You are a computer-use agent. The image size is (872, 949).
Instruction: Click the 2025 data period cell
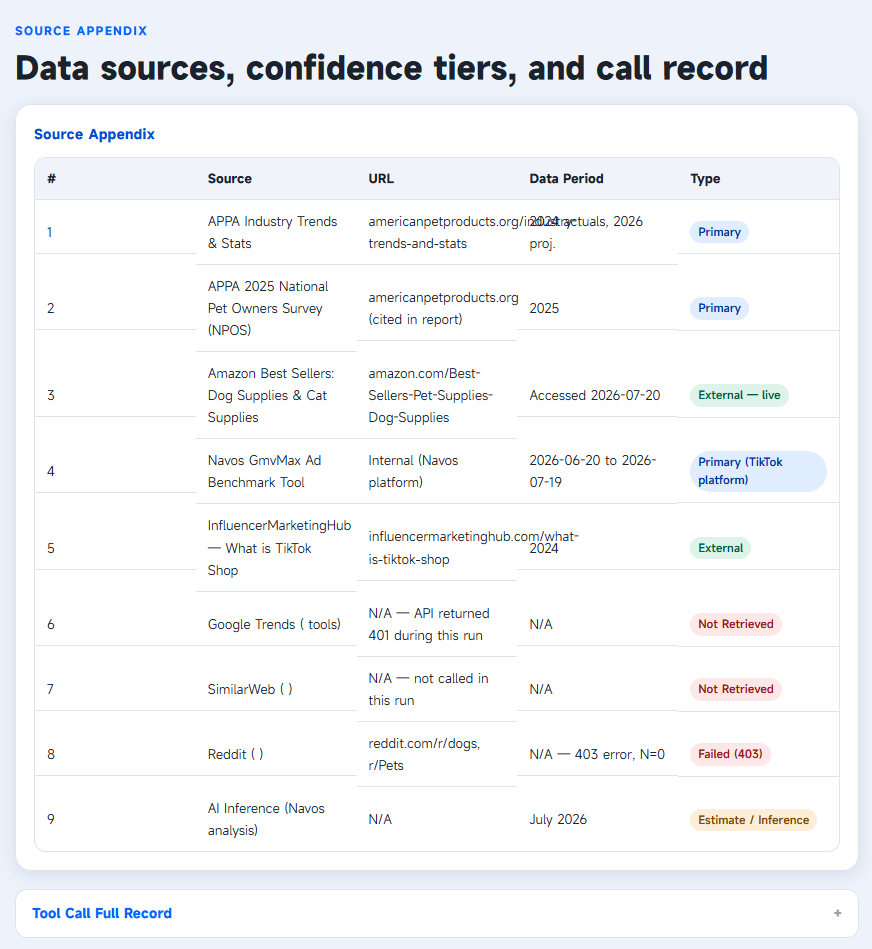click(544, 308)
